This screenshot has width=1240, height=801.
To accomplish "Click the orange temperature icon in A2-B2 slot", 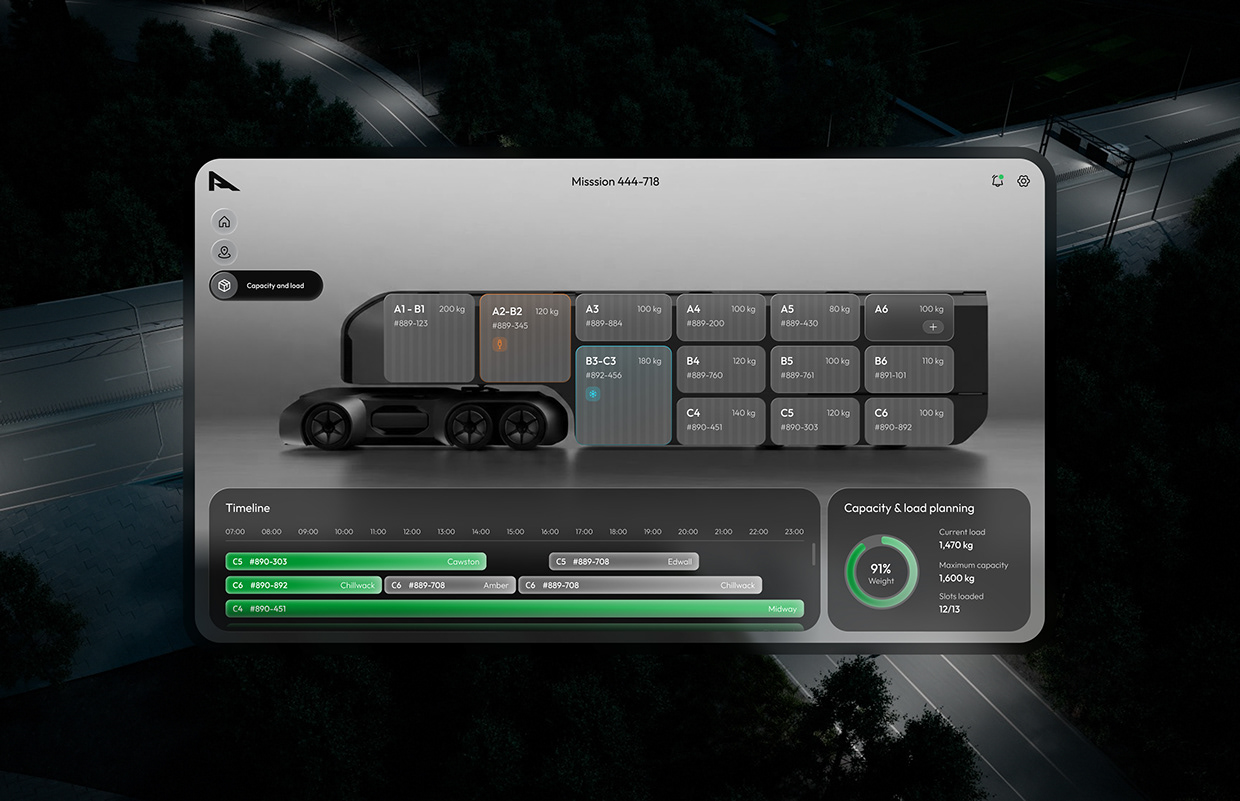I will 500,344.
